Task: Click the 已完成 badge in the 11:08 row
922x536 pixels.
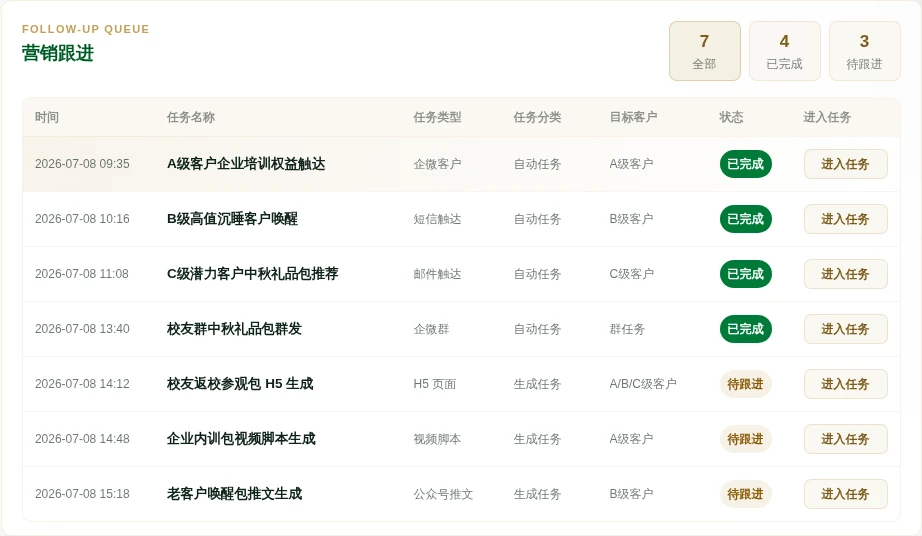Action: [745, 274]
